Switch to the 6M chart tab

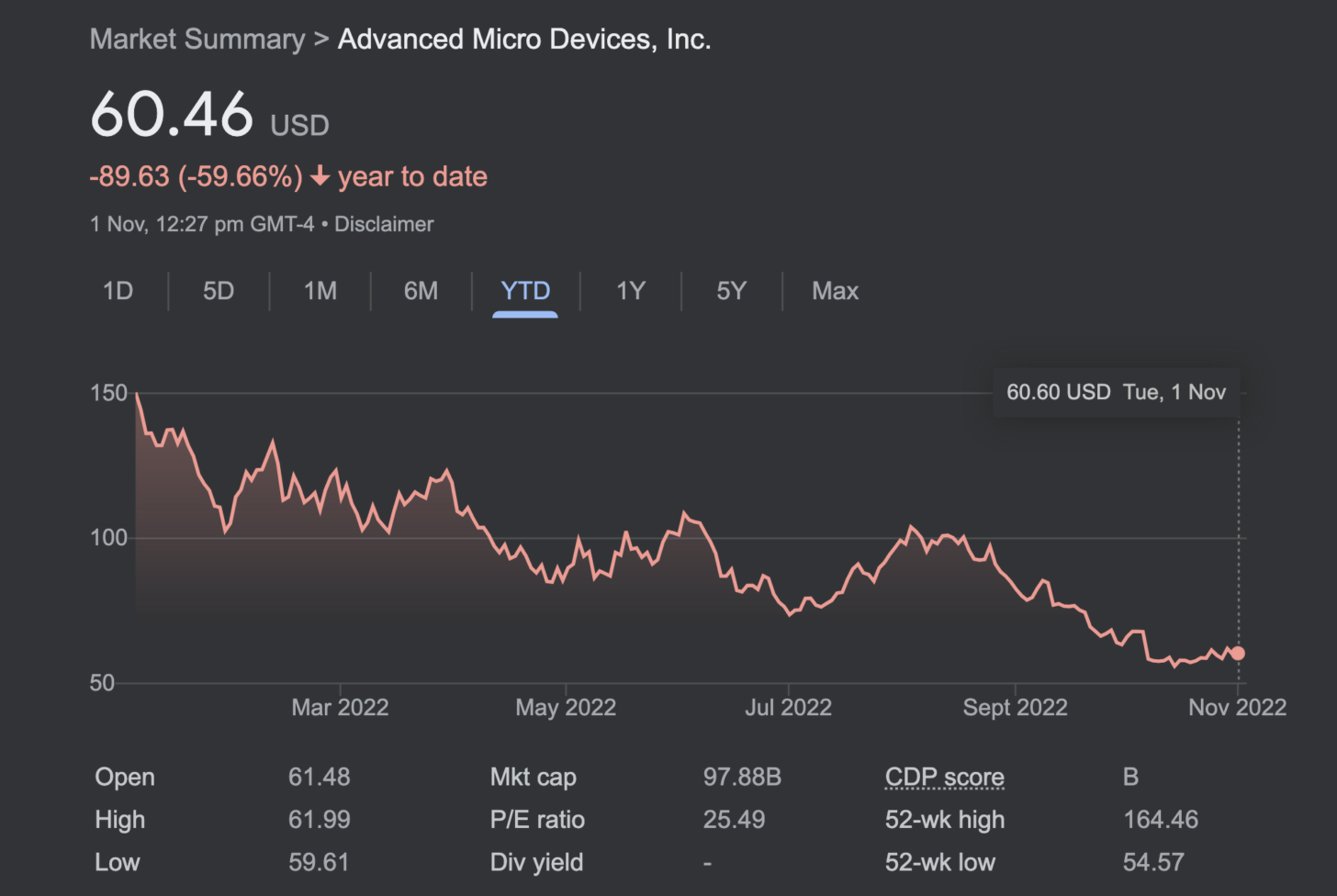pyautogui.click(x=421, y=291)
